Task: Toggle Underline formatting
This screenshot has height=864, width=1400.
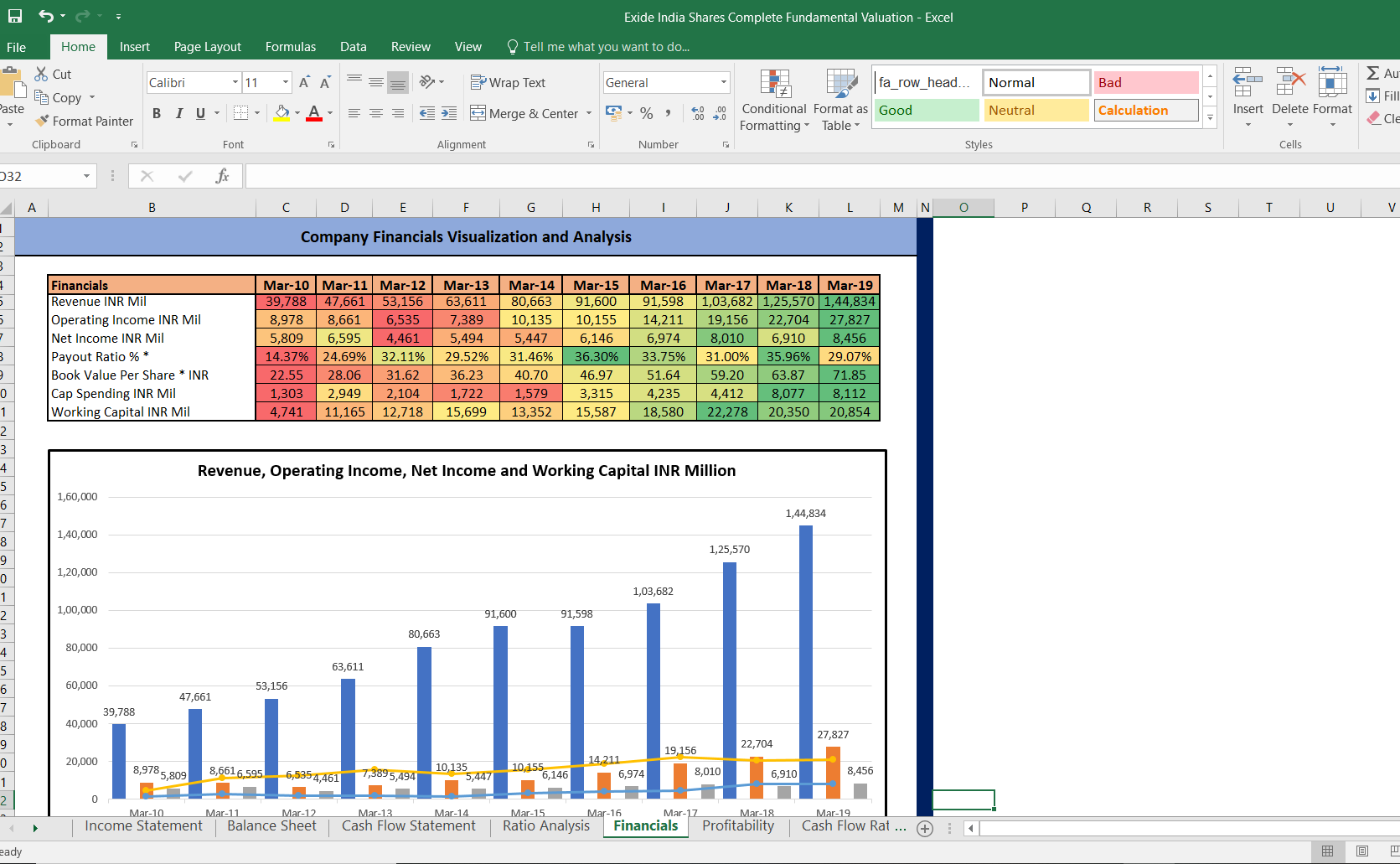Action: 200,113
